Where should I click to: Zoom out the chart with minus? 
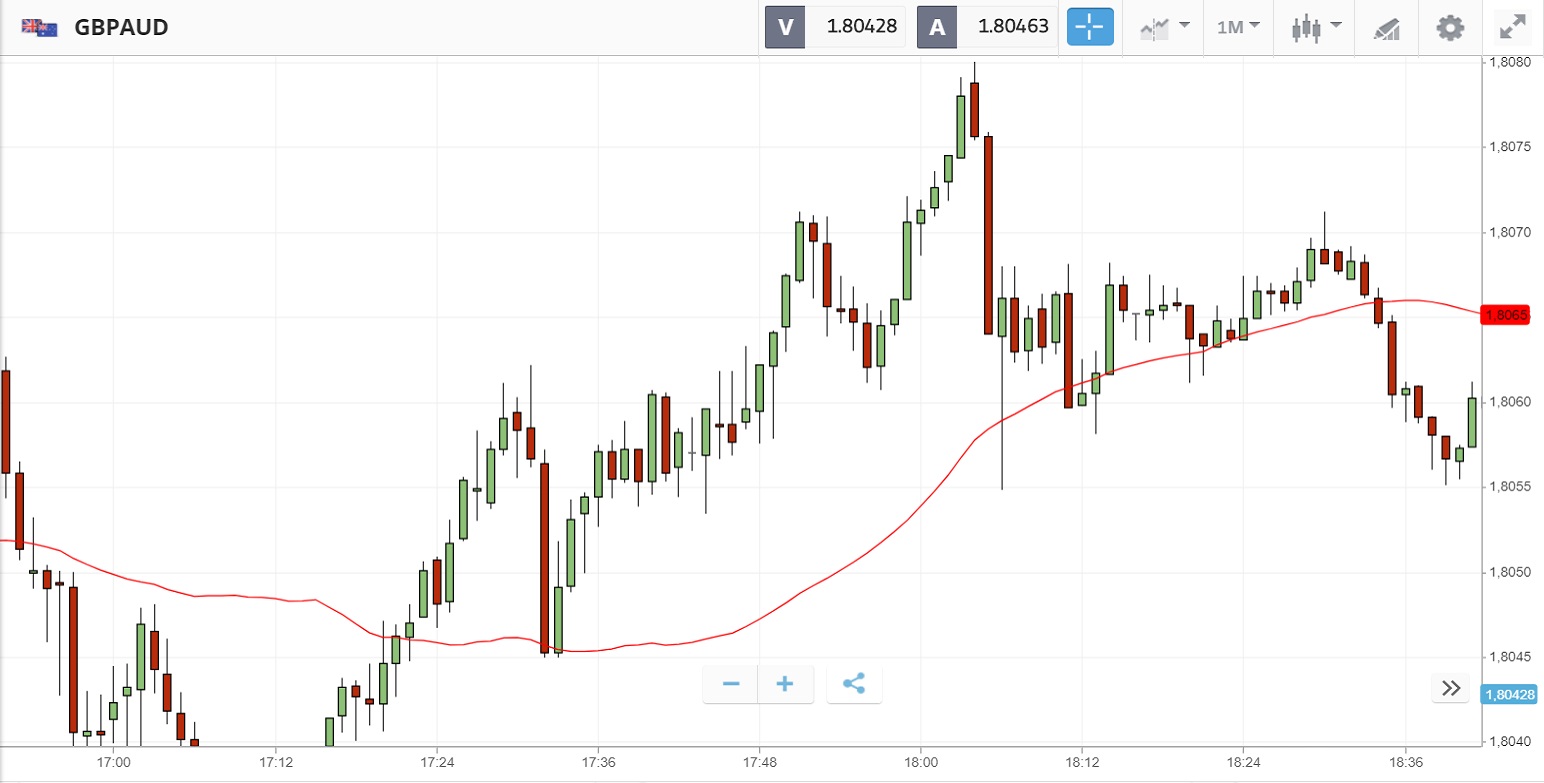[x=731, y=684]
